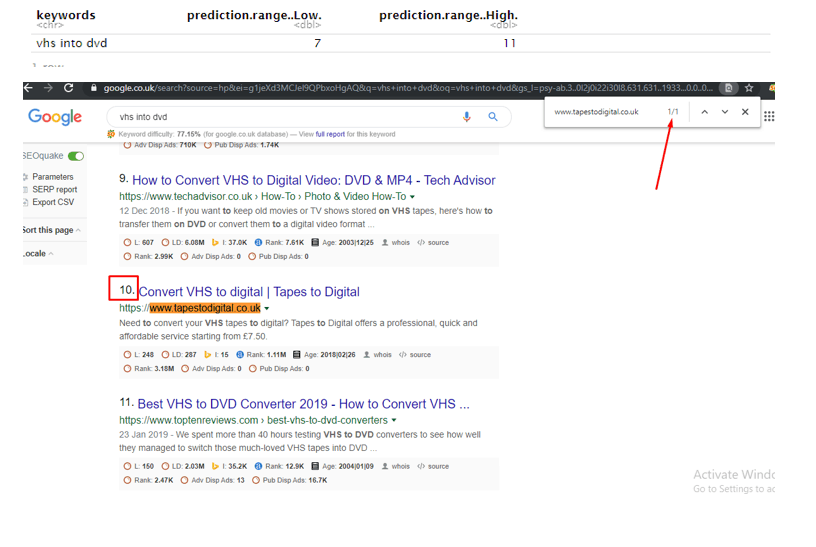Click source for the Tapes to Digital result
Image resolution: width=816 pixels, height=547 pixels.
click(x=415, y=355)
